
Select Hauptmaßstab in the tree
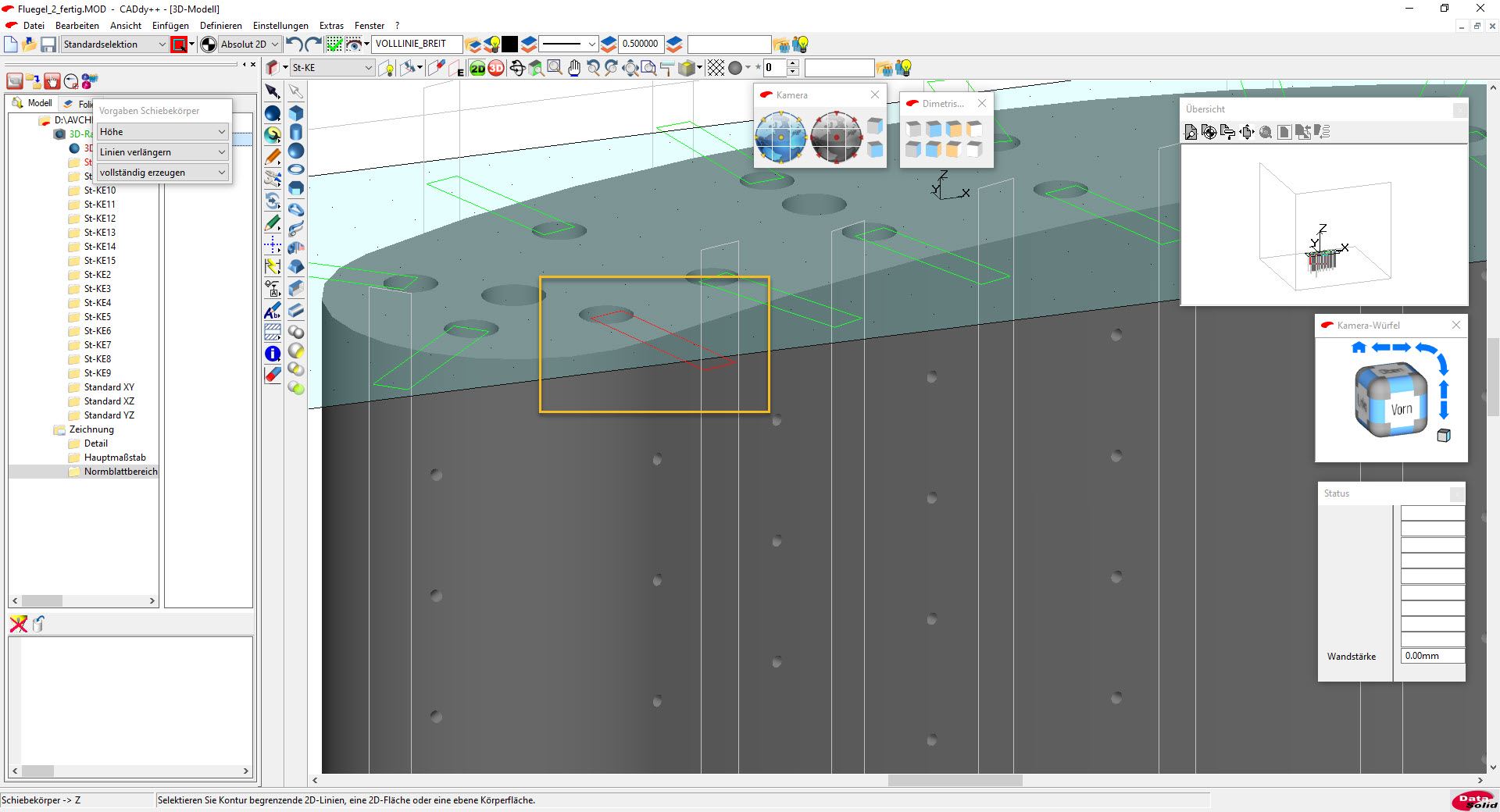(115, 458)
